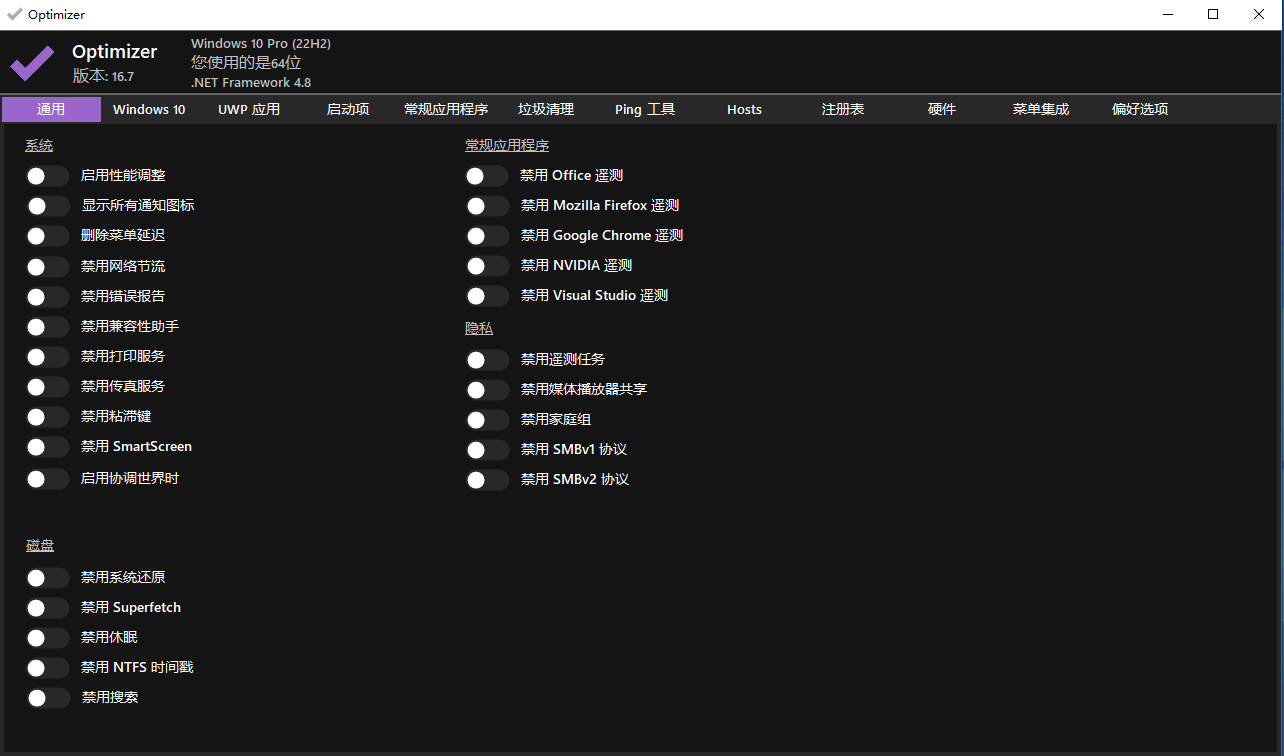This screenshot has width=1284, height=756.
Task: Enable 删除菜单延迟 switch
Action: coord(48,236)
